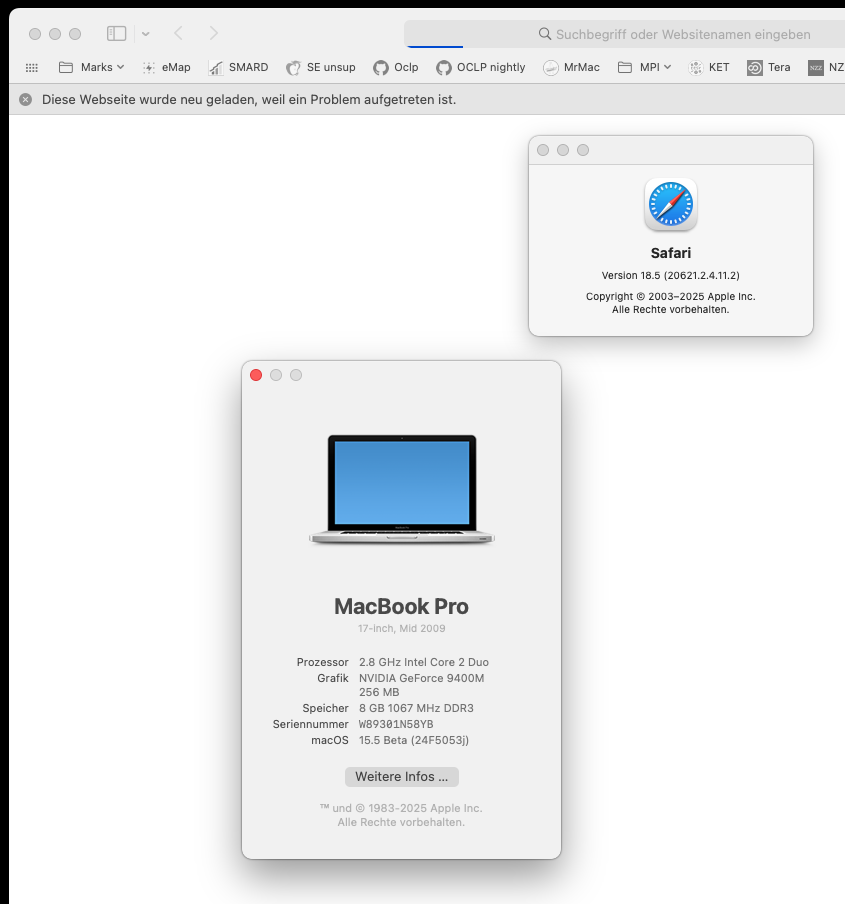Click the reload problem message text
This screenshot has height=904, width=845.
point(249,100)
